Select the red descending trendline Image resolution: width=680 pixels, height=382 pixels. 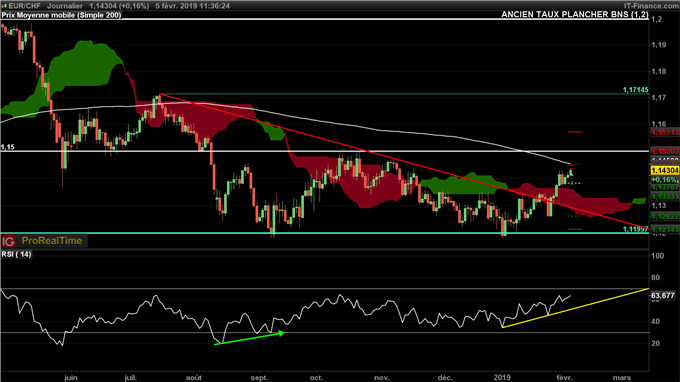coord(403,161)
